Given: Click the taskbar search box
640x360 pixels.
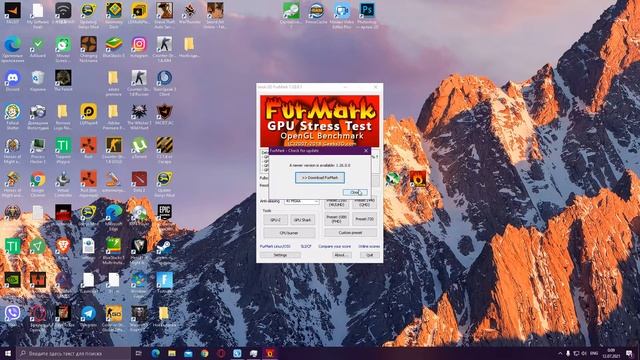Looking at the screenshot, I should [74, 353].
